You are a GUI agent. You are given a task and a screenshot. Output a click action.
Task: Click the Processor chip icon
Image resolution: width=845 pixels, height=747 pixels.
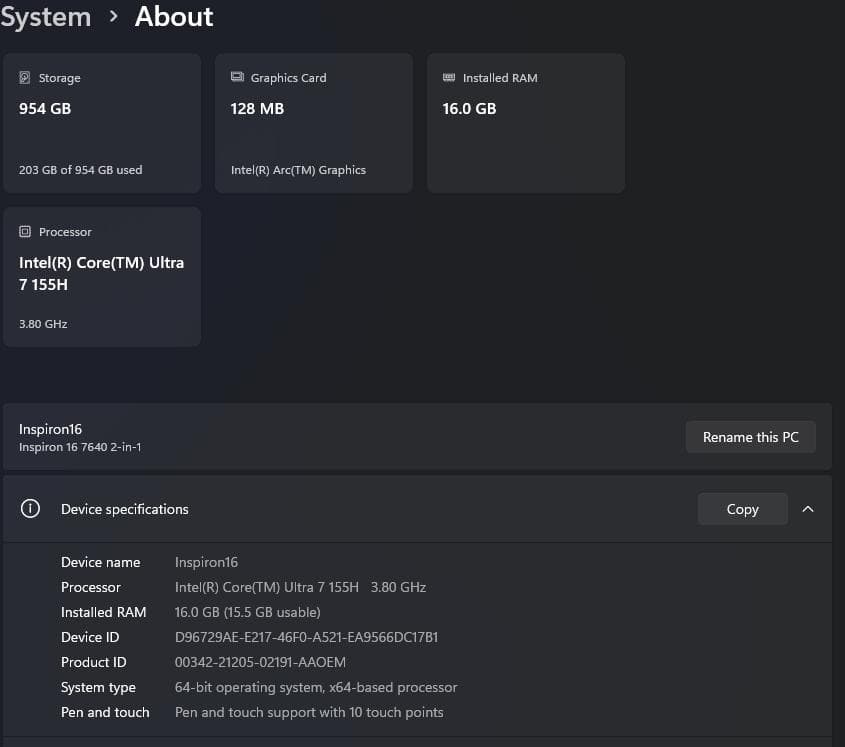coord(25,232)
